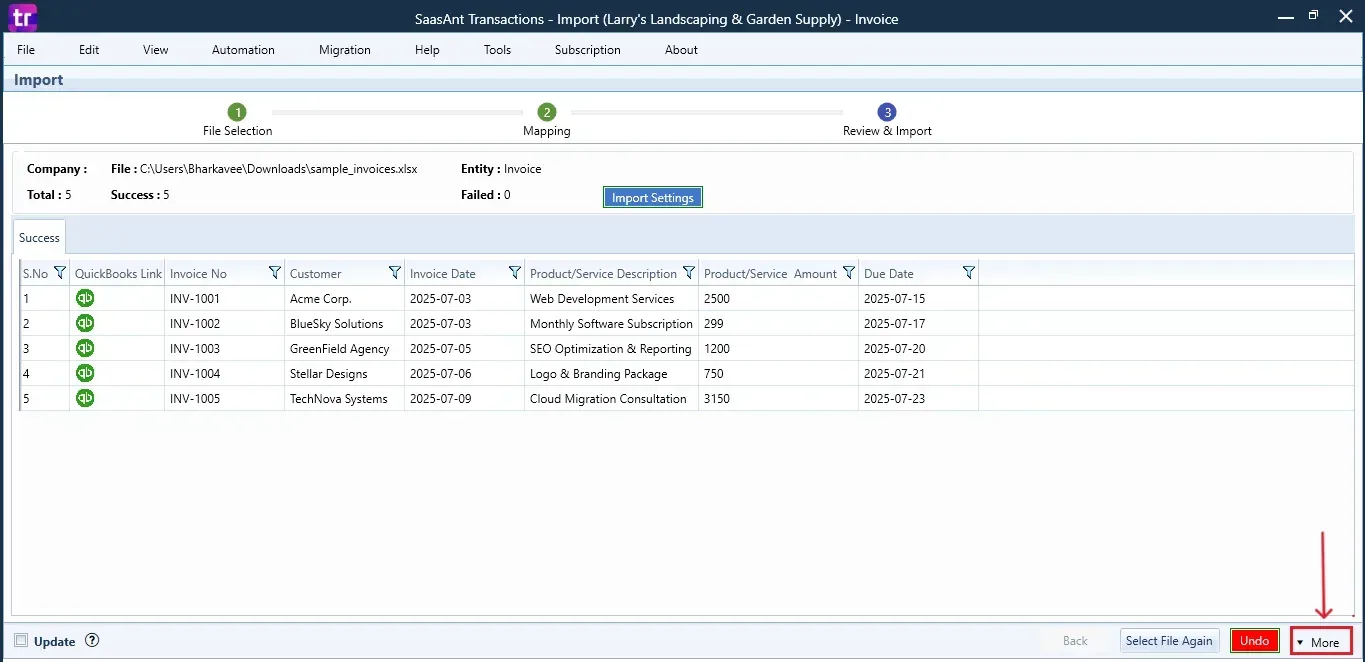Filter the Invoice Date column
The width and height of the screenshot is (1365, 662).
[x=515, y=273]
